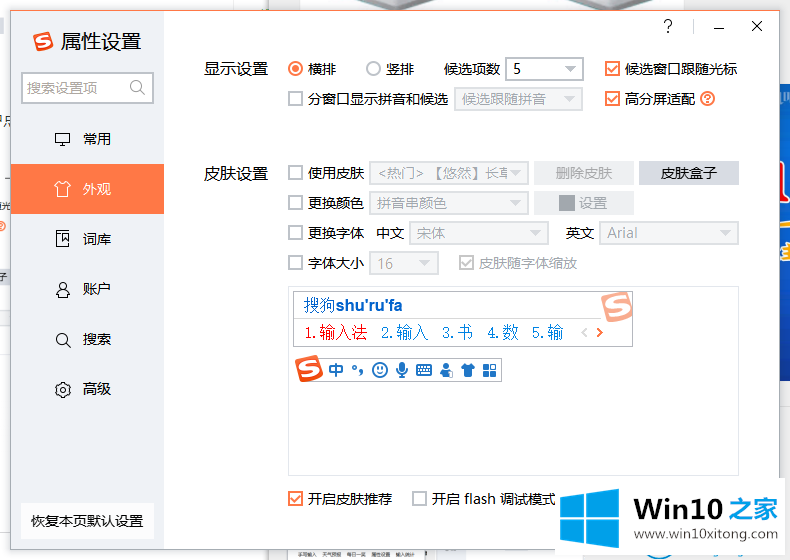790x560 pixels.
Task: Click candidate 5.输 in the preview
Action: 548,333
